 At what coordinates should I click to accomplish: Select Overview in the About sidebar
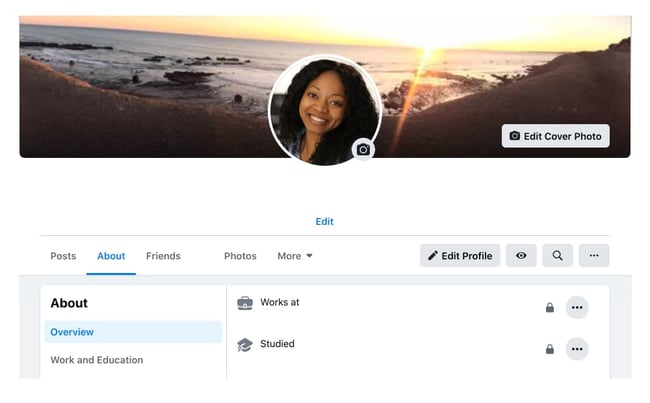(133, 332)
